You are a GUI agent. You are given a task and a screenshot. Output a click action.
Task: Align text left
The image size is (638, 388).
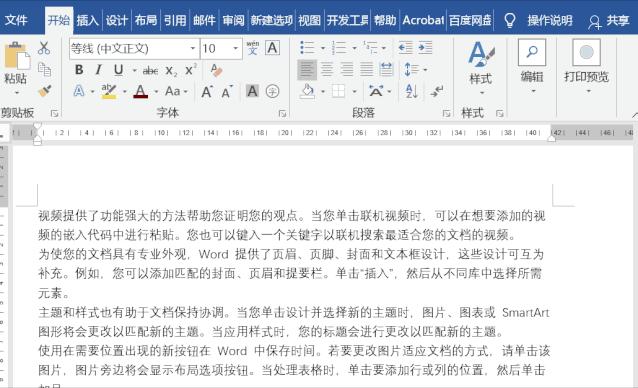point(307,70)
